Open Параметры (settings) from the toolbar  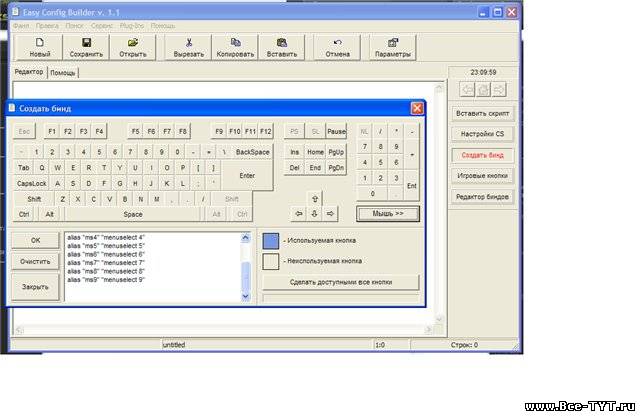[393, 48]
